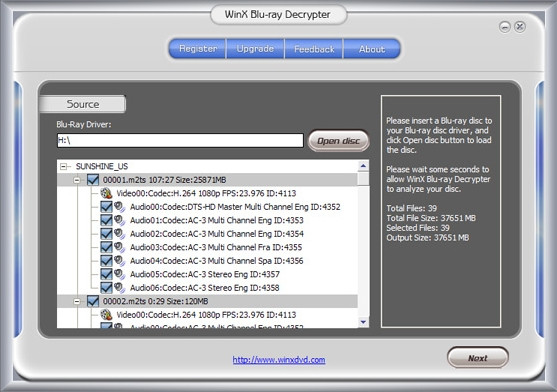Click the Open disc button
Screen dimensions: 557x392
pyautogui.click(x=339, y=141)
